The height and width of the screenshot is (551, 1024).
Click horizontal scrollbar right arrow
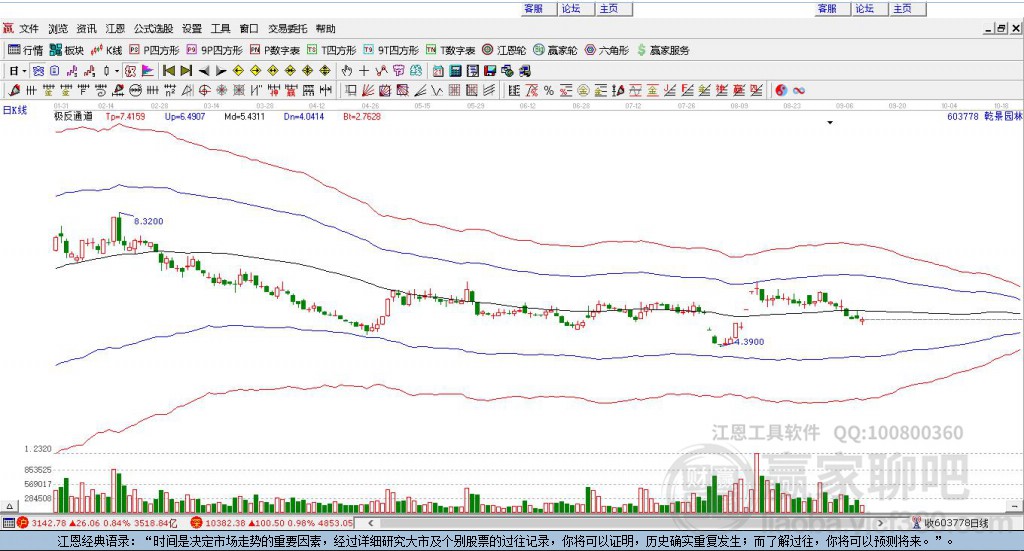click(880, 523)
